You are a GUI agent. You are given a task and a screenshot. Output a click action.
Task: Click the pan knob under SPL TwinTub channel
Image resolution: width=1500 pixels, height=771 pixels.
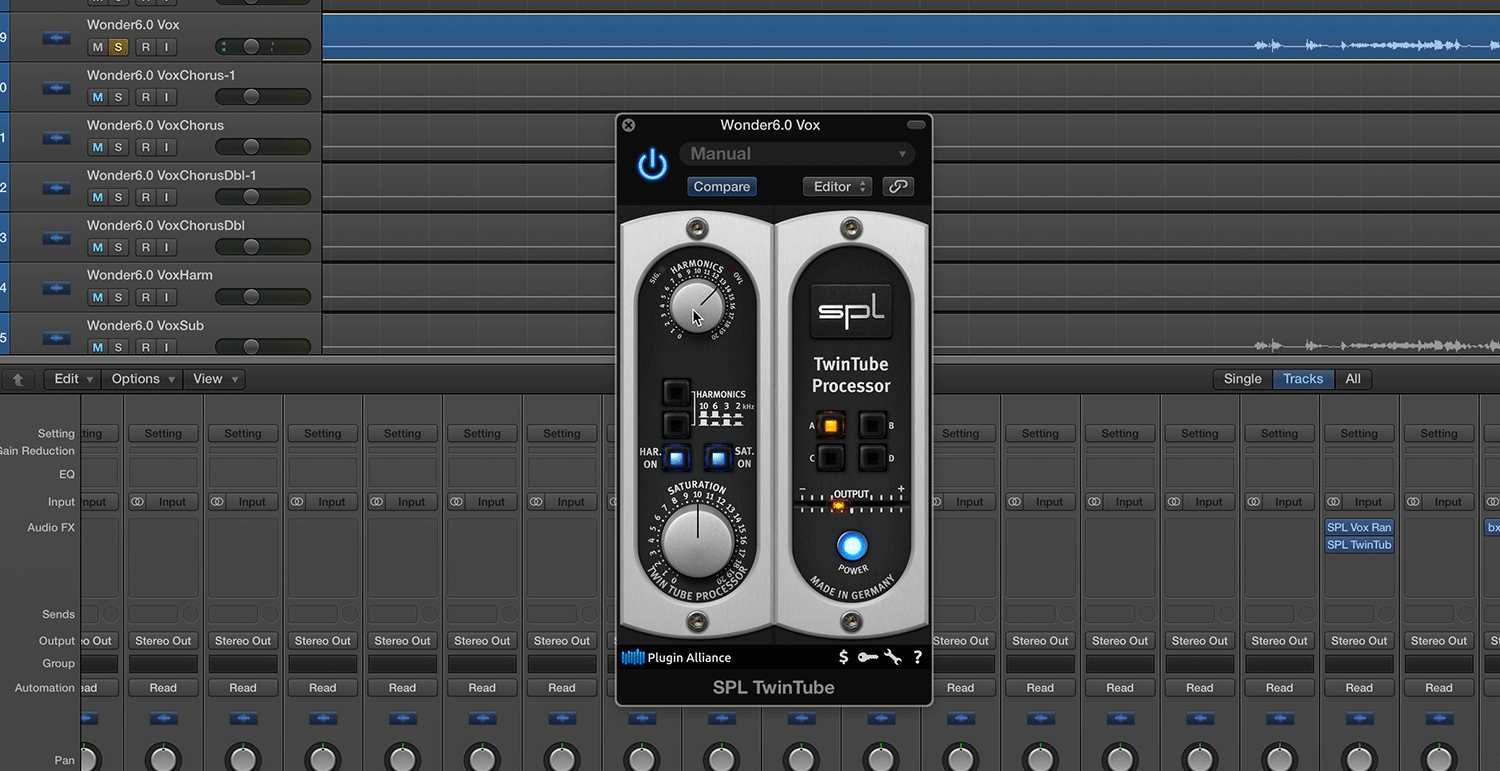pos(1359,760)
